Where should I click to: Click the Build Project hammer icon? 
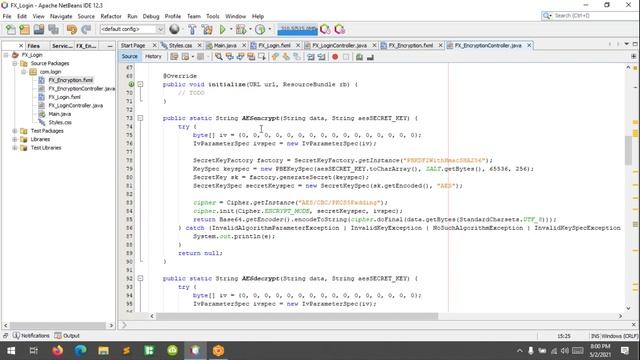[x=192, y=29]
